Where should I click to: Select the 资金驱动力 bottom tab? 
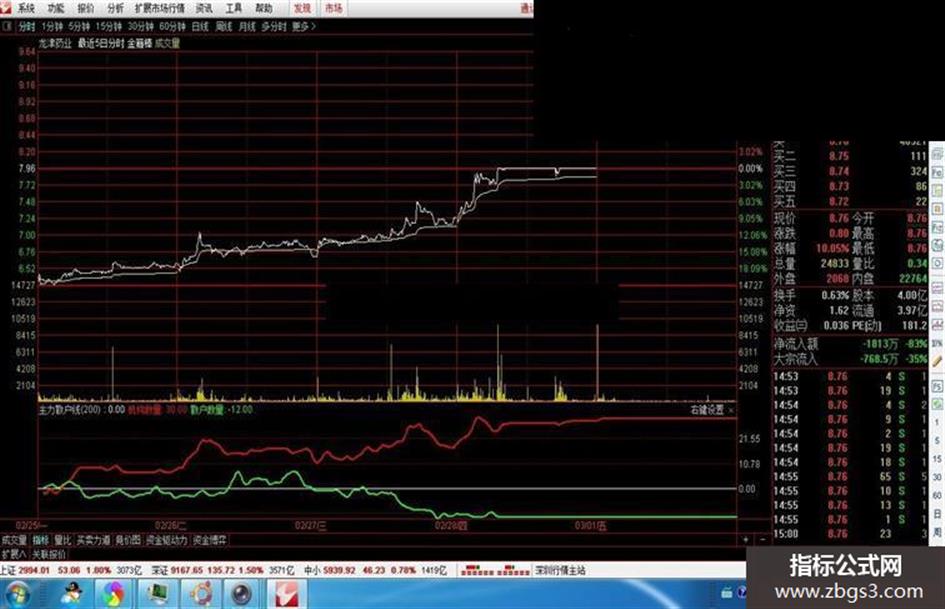pos(167,540)
